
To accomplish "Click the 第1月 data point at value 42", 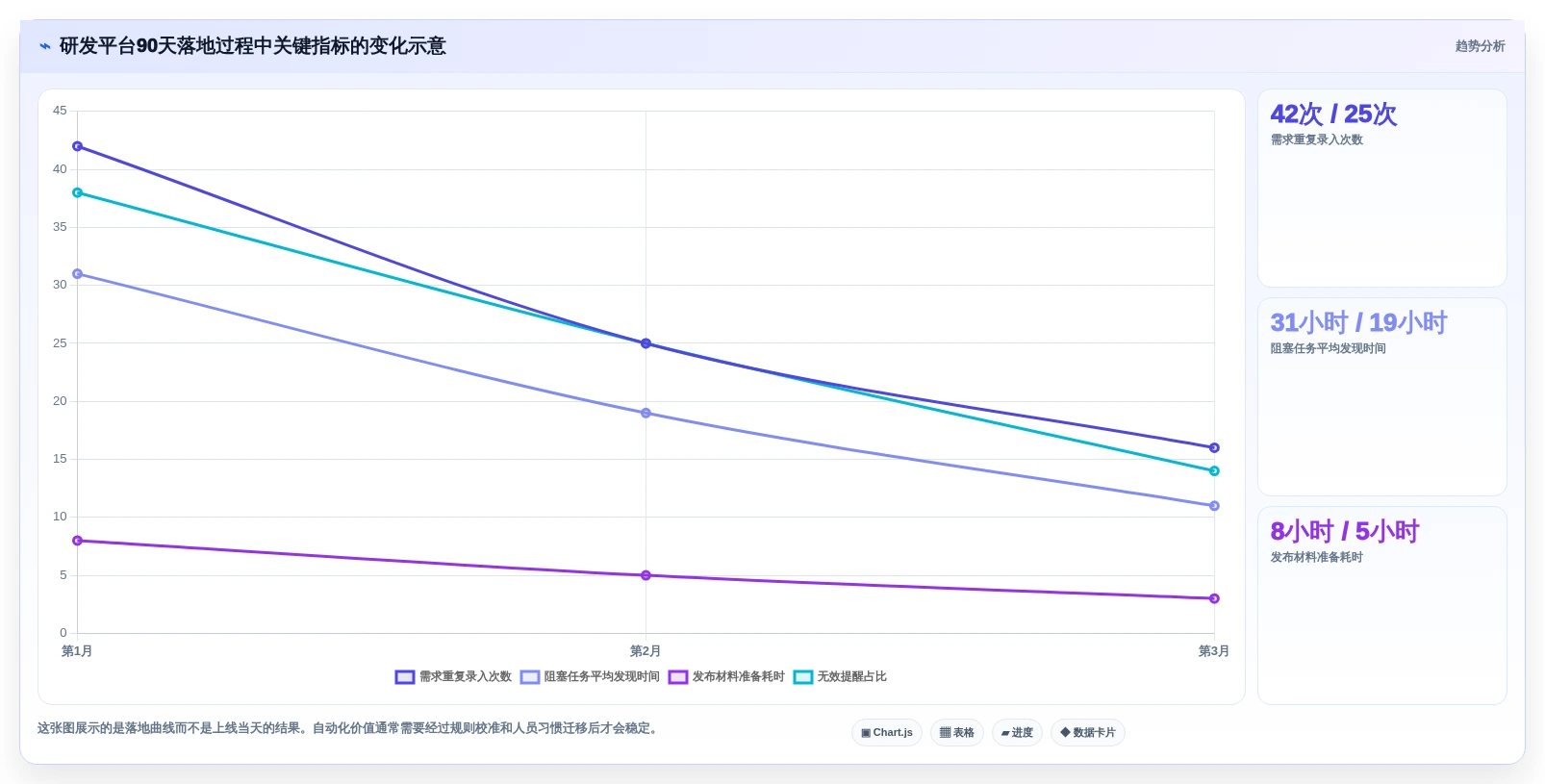I will point(78,146).
